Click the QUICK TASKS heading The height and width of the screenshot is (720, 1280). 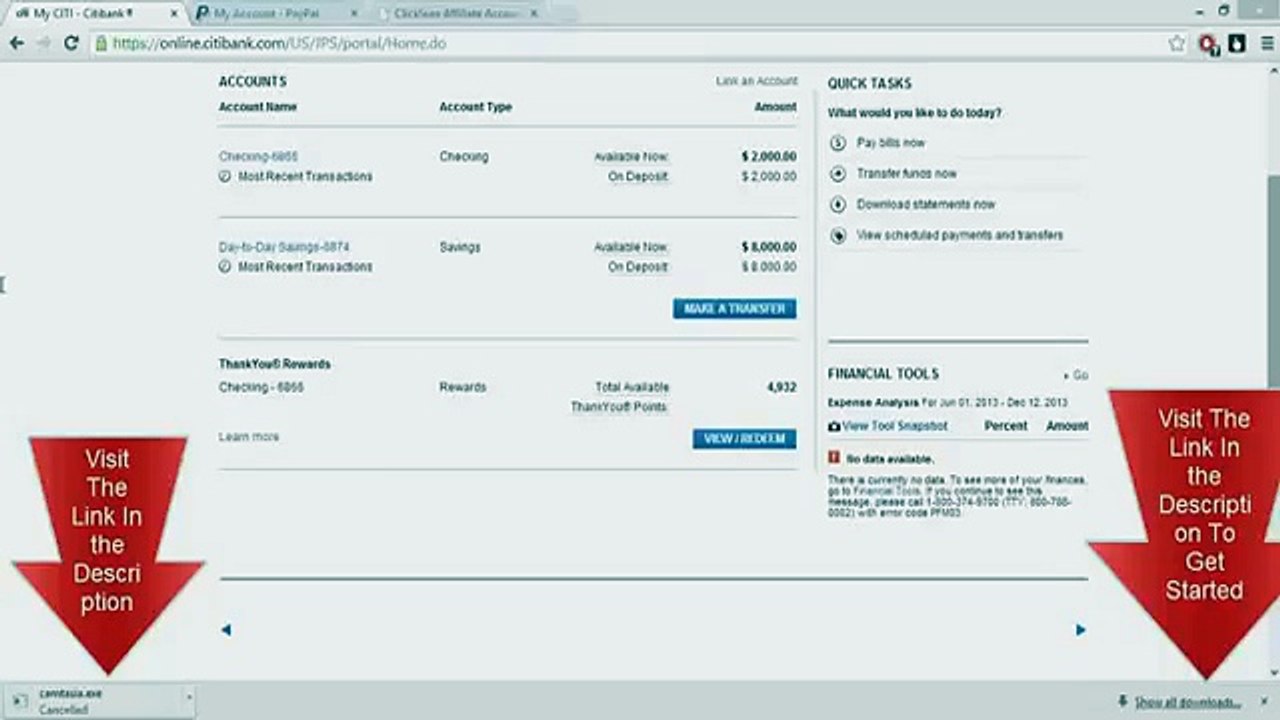(x=870, y=84)
